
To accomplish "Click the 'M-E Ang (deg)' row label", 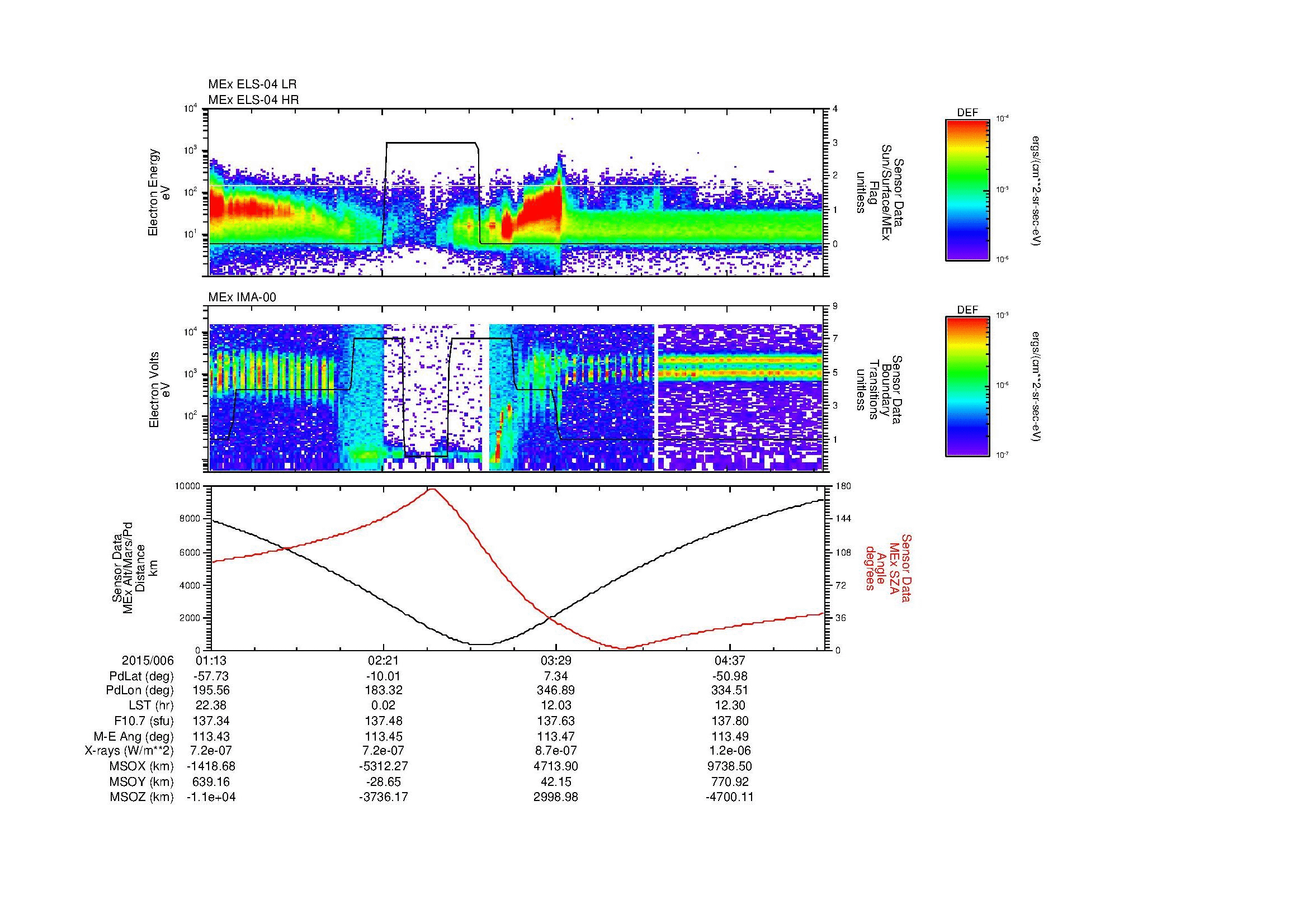I will click(x=133, y=736).
